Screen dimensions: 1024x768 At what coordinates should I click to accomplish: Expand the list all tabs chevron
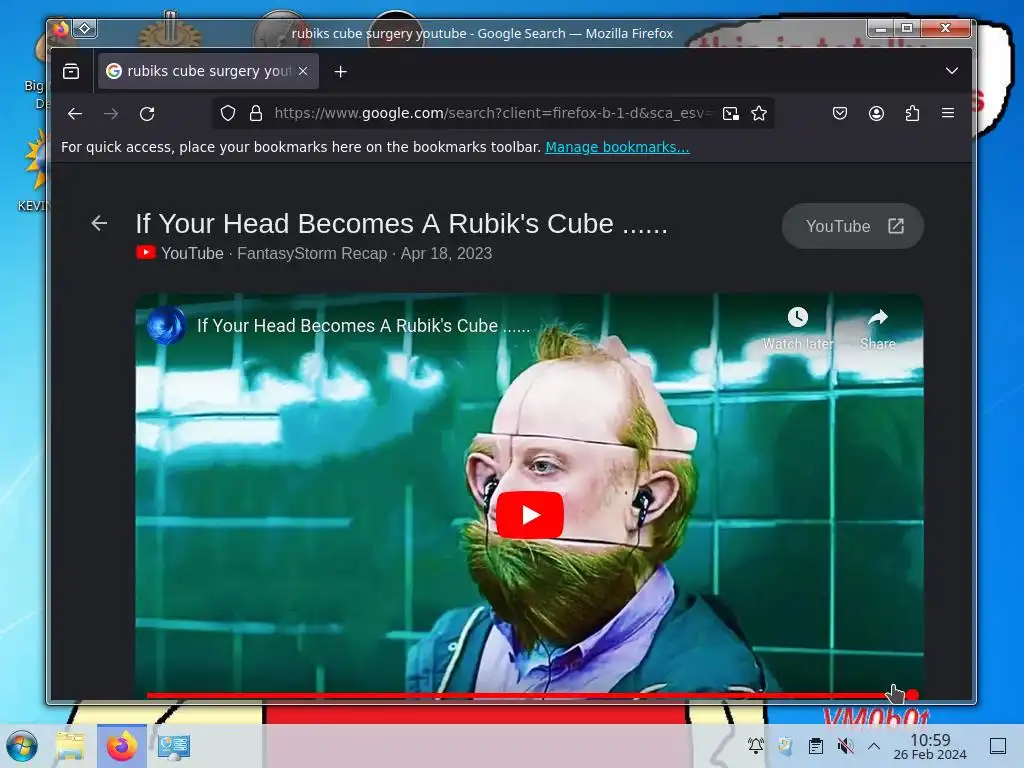pyautogui.click(x=952, y=71)
